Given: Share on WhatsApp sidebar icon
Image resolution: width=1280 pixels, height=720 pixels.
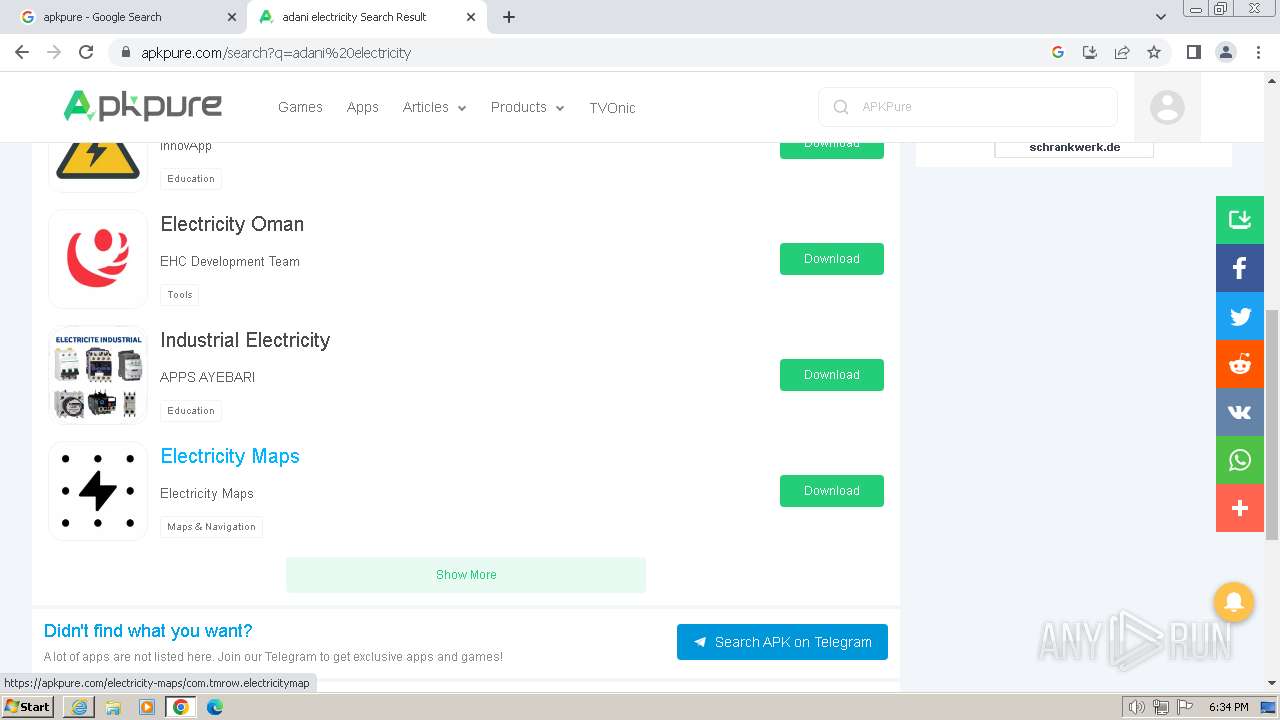Looking at the screenshot, I should pyautogui.click(x=1240, y=460).
